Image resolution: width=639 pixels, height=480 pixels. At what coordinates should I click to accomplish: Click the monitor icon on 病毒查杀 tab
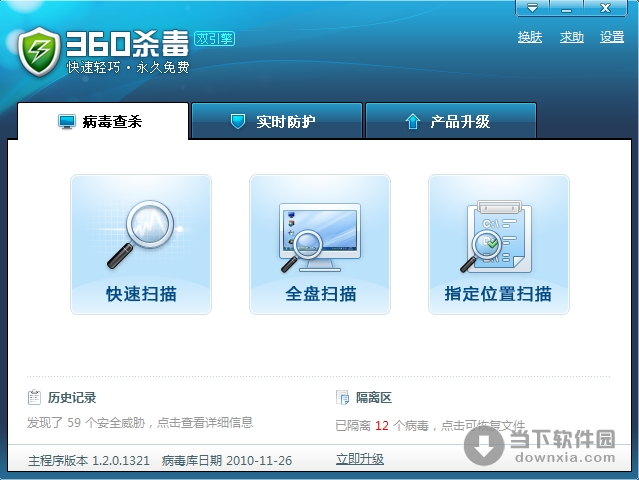(x=66, y=122)
